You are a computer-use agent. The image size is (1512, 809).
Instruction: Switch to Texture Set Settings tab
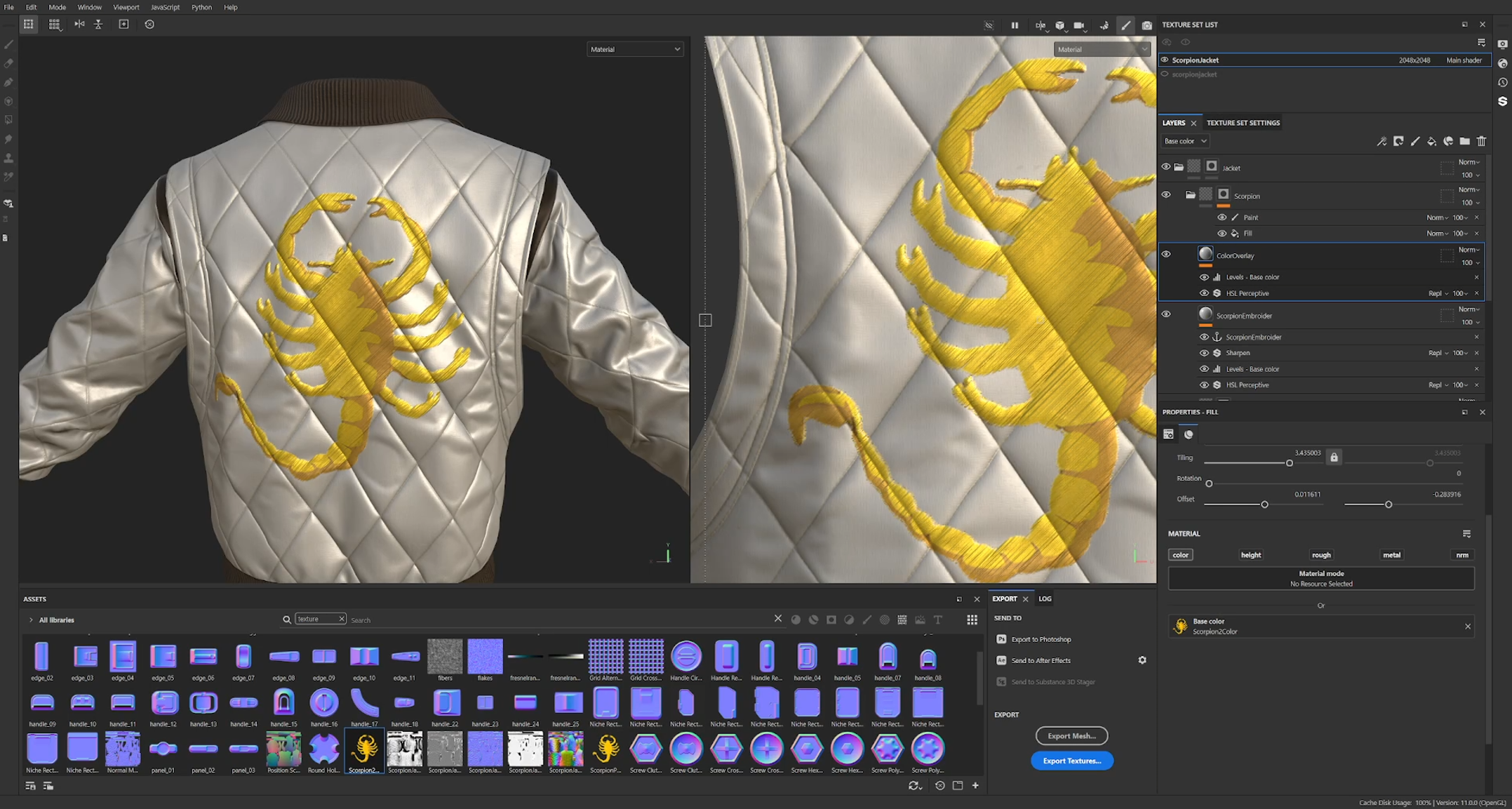pos(1243,123)
